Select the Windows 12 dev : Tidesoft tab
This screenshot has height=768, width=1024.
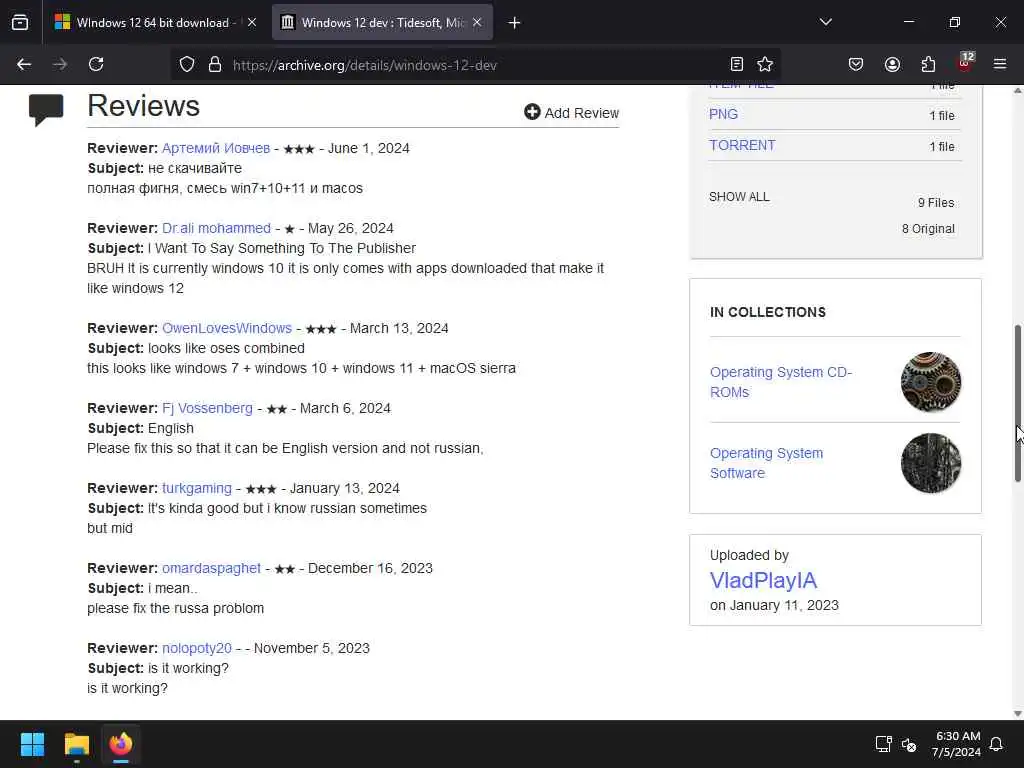tap(382, 22)
